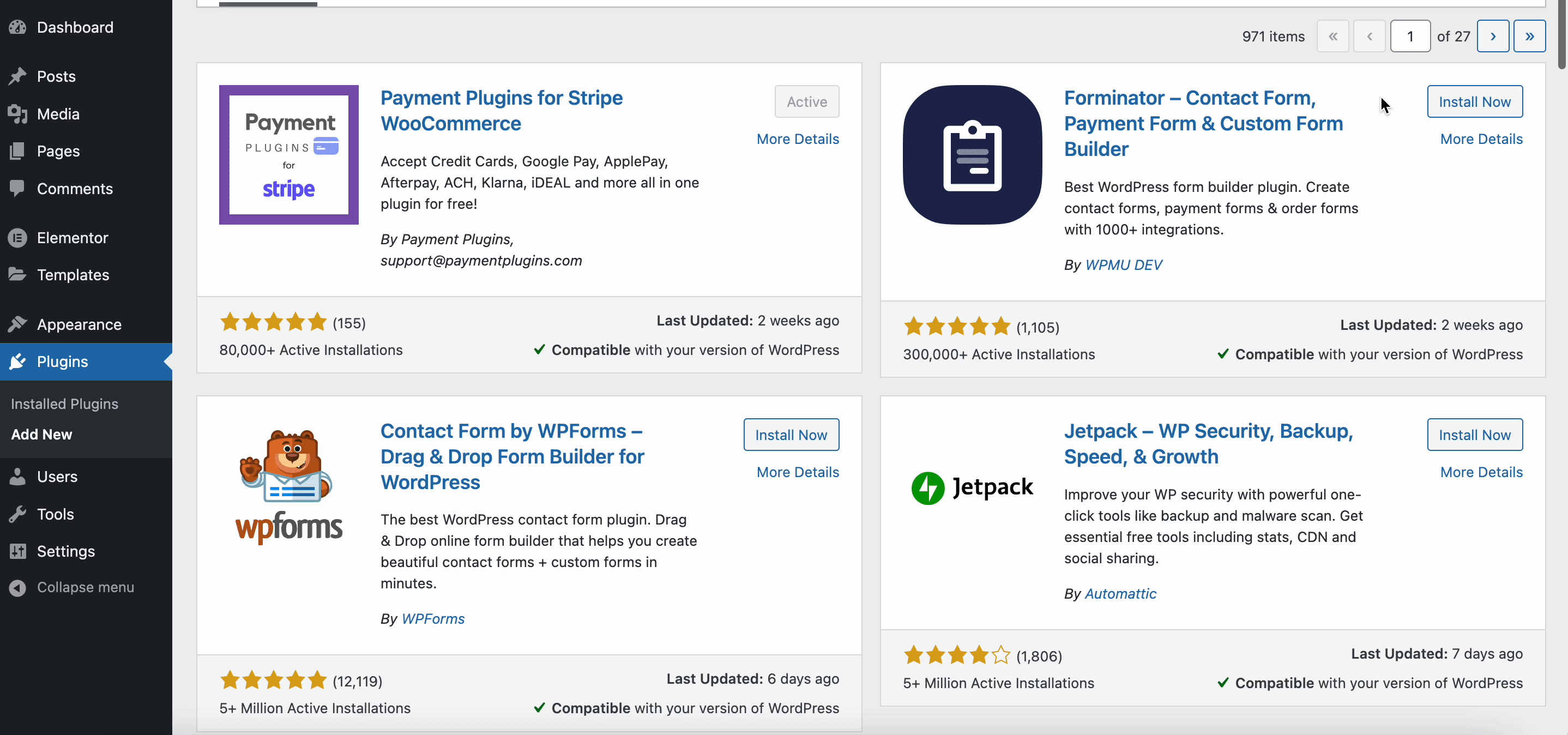Image resolution: width=1568 pixels, height=735 pixels.
Task: View More Details for Payment Plugins Stripe
Action: click(798, 139)
